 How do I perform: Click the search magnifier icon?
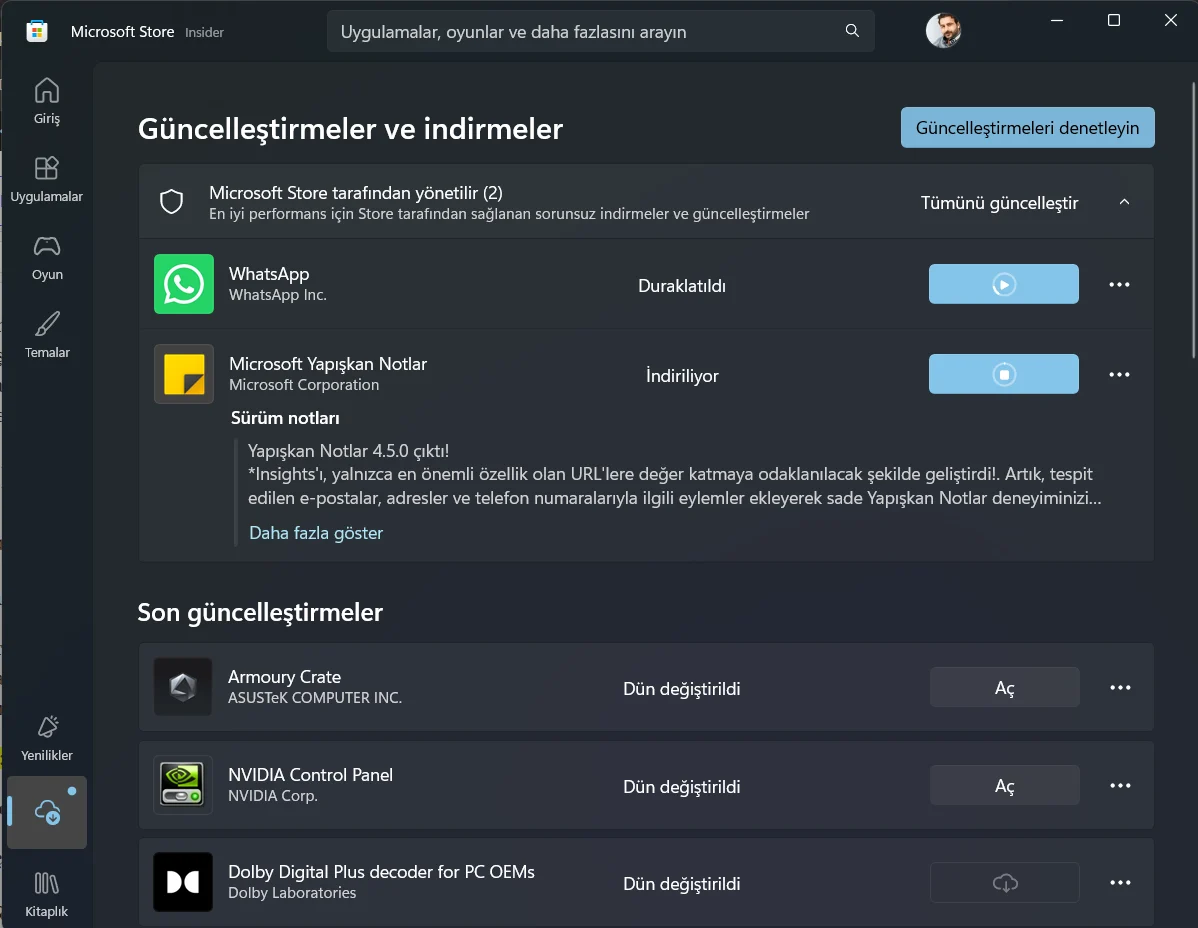pos(852,31)
